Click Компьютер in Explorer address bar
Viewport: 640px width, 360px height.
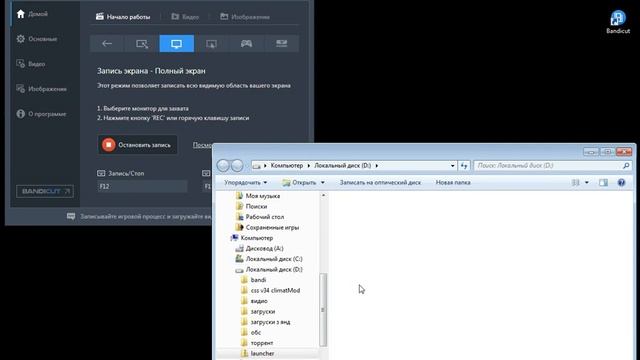[287, 165]
